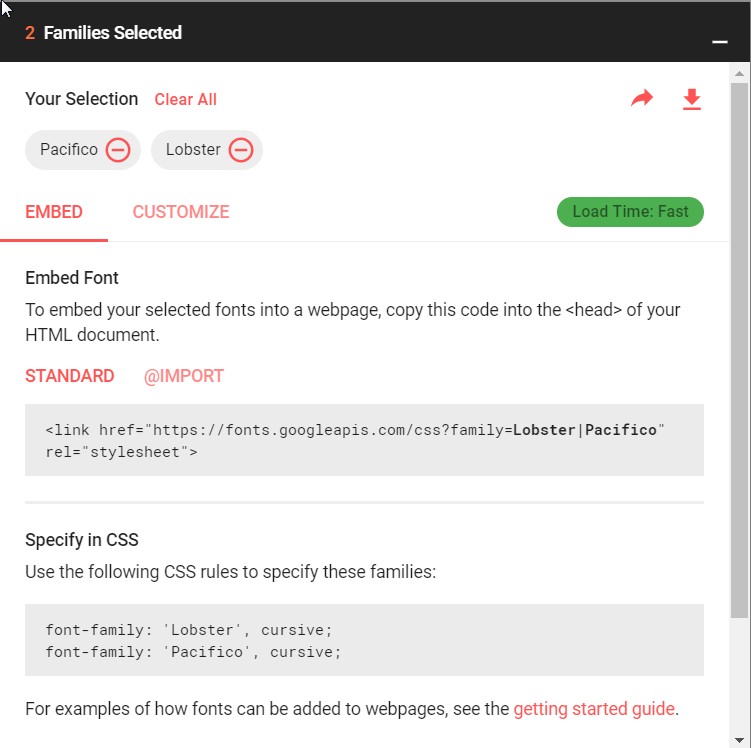751x748 pixels.
Task: Click the scrollbar up arrow
Action: pos(740,74)
